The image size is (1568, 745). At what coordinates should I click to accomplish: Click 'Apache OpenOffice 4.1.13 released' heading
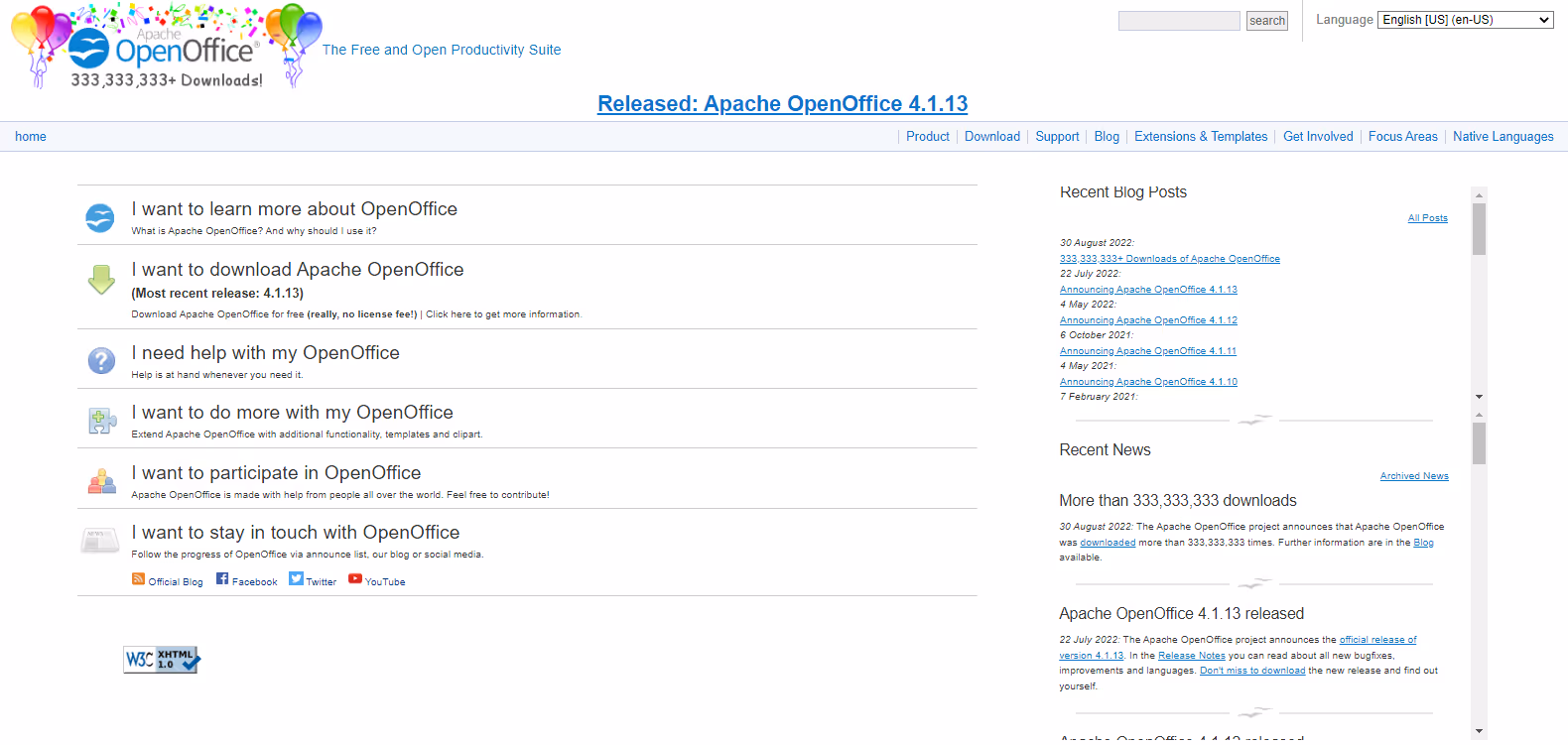pos(1182,614)
